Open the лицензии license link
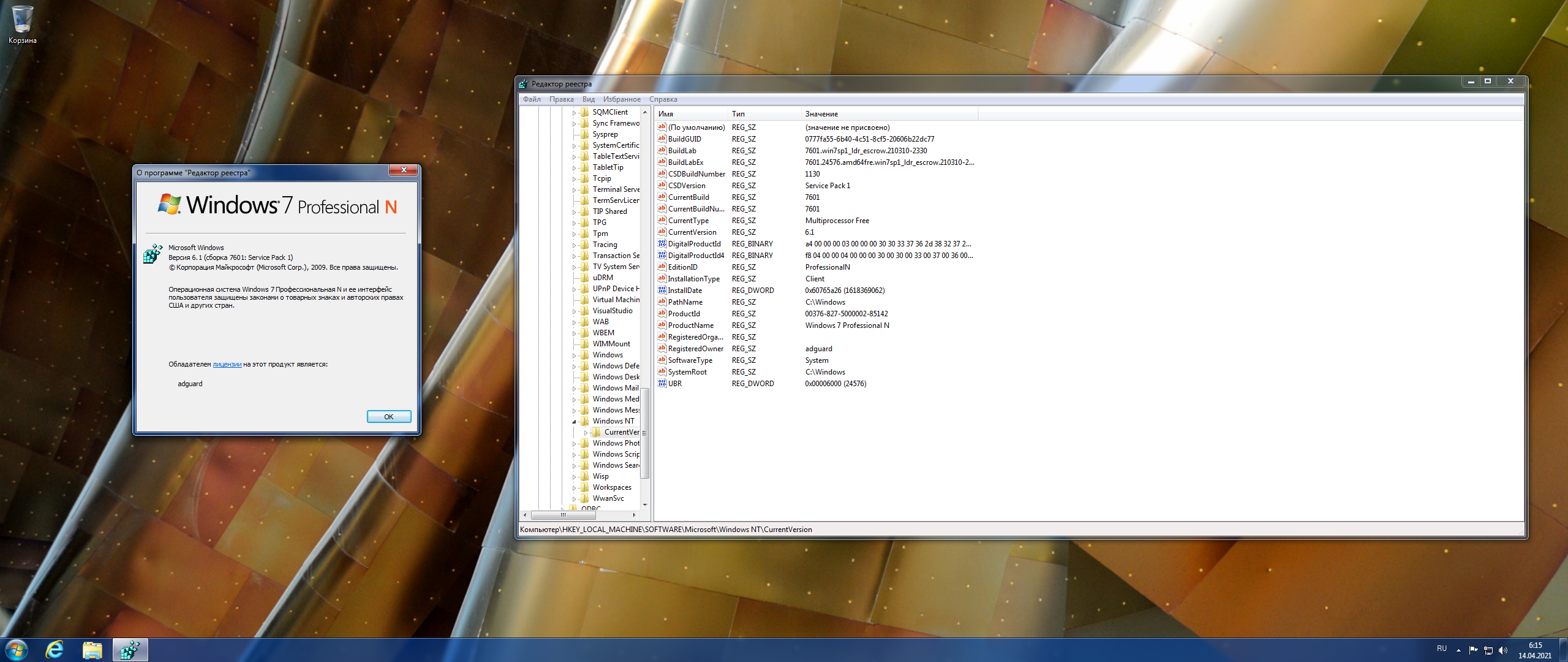The width and height of the screenshot is (1568, 662). (227, 365)
